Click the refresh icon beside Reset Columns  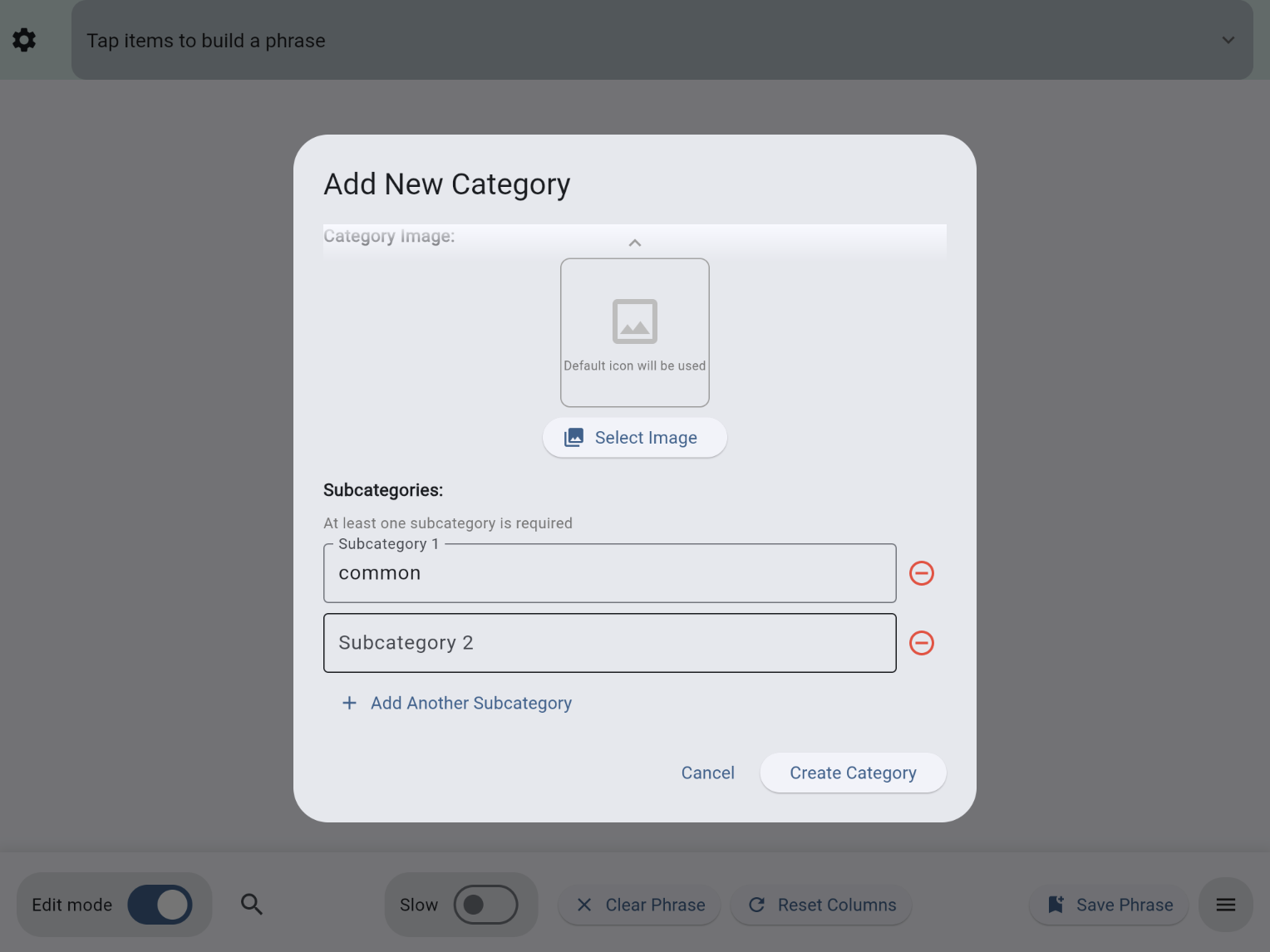pos(757,905)
